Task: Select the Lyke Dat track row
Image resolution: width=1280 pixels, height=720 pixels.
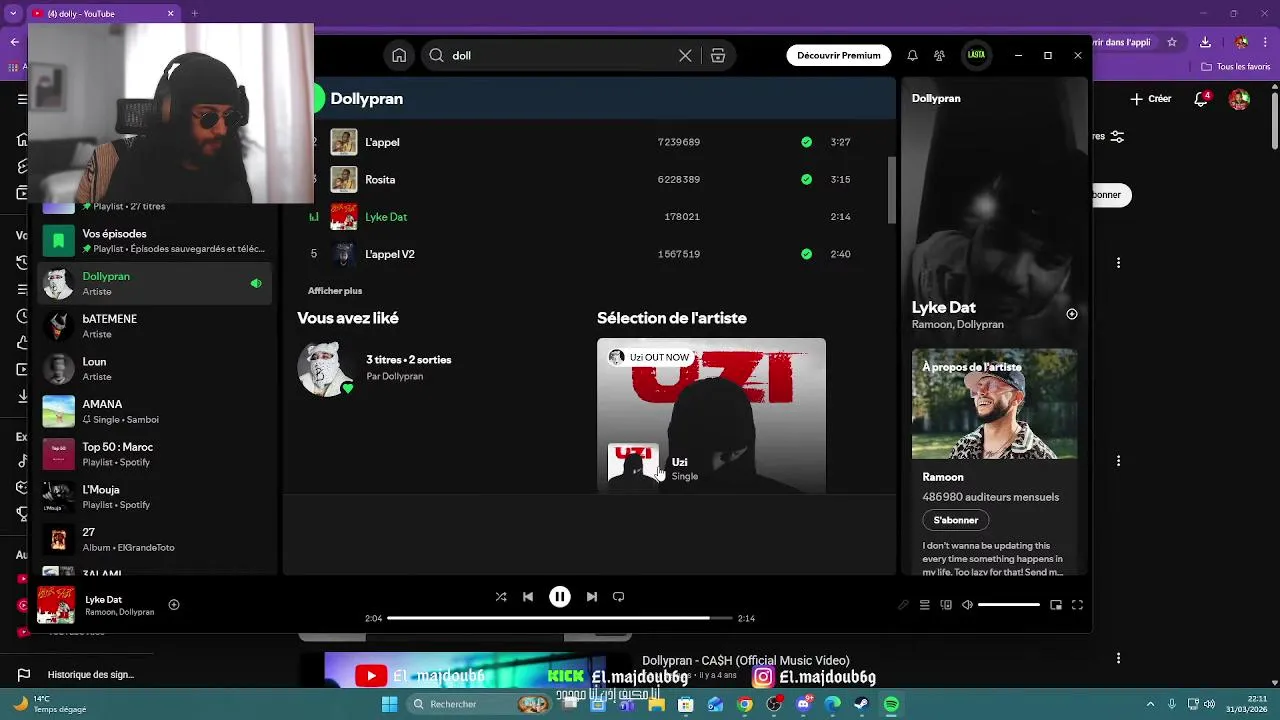Action: click(590, 217)
